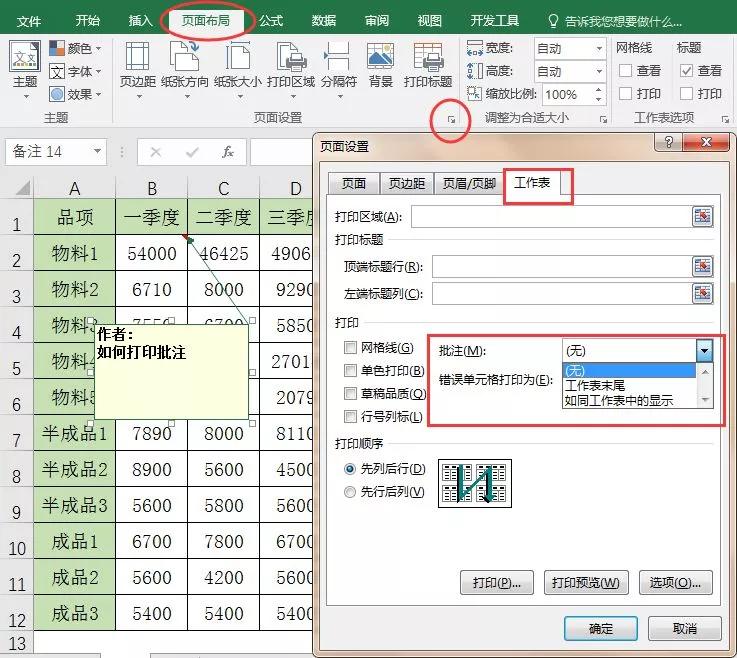Viewport: 737px width, 658px height.
Task: Enable 草稿品质(Q) checkbox
Action: 350,393
